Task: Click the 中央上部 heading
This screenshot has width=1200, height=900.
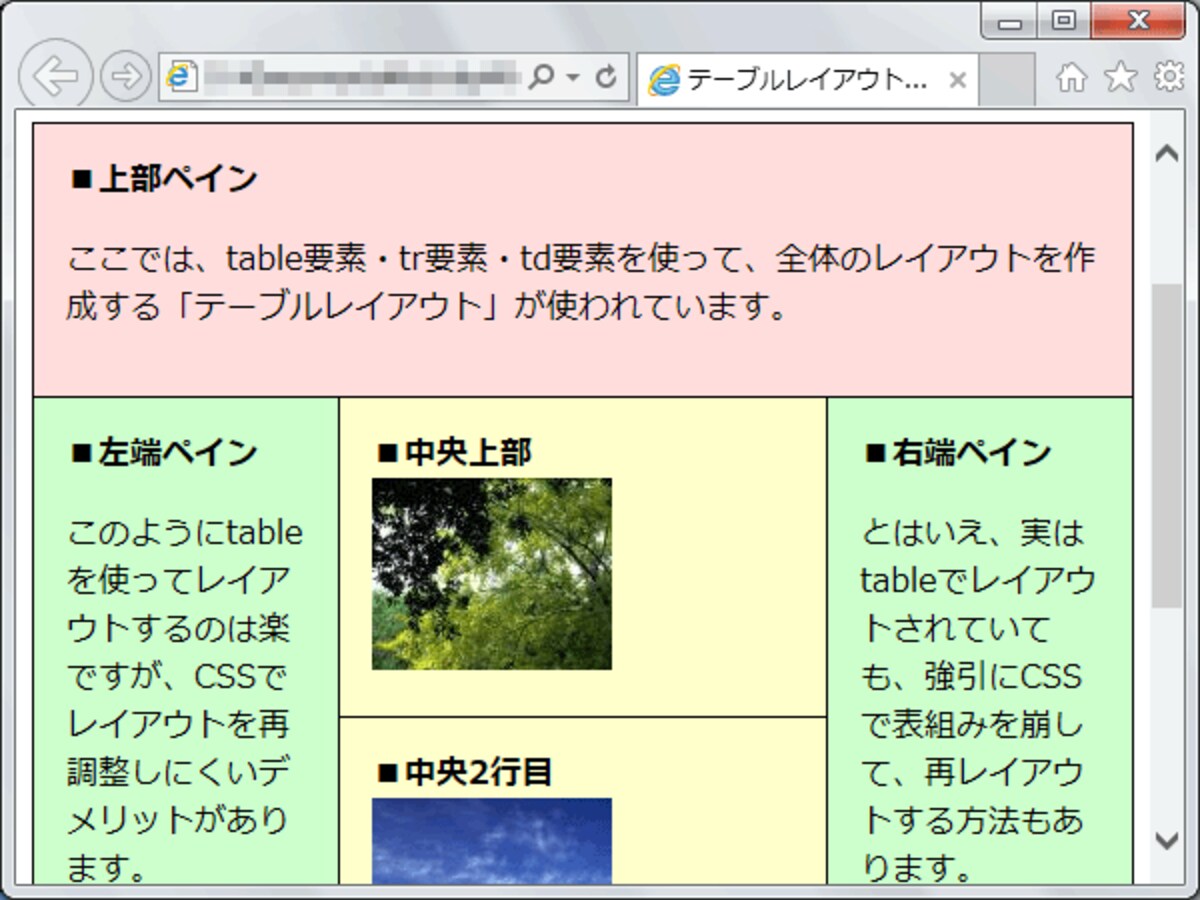Action: pos(455,453)
